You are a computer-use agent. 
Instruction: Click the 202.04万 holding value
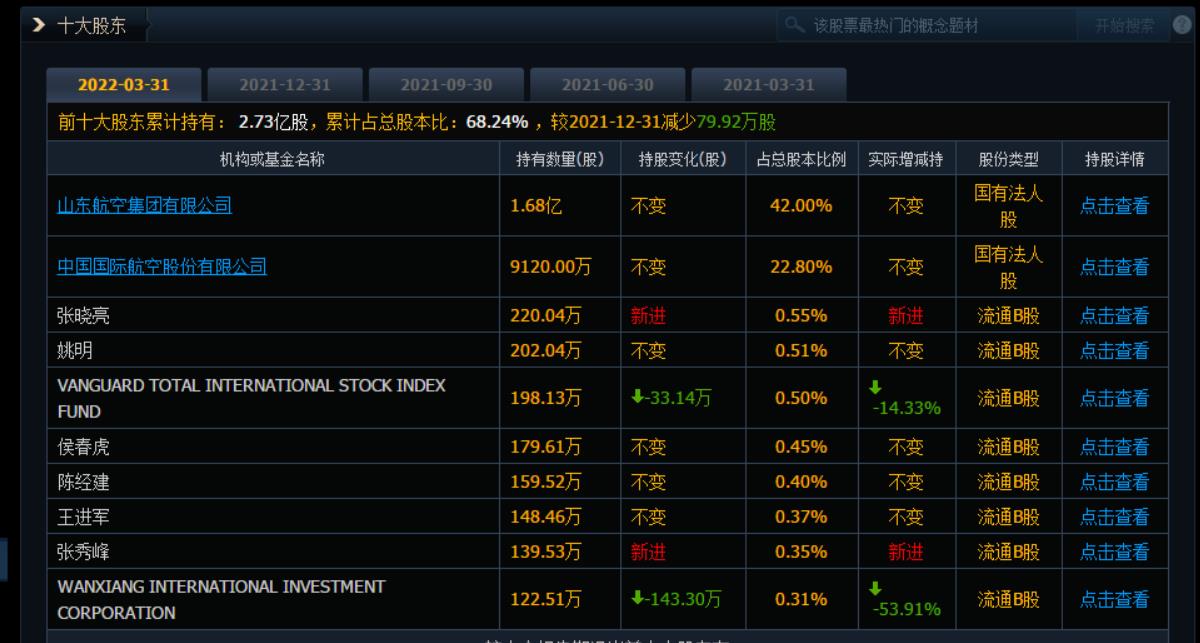[x=546, y=351]
